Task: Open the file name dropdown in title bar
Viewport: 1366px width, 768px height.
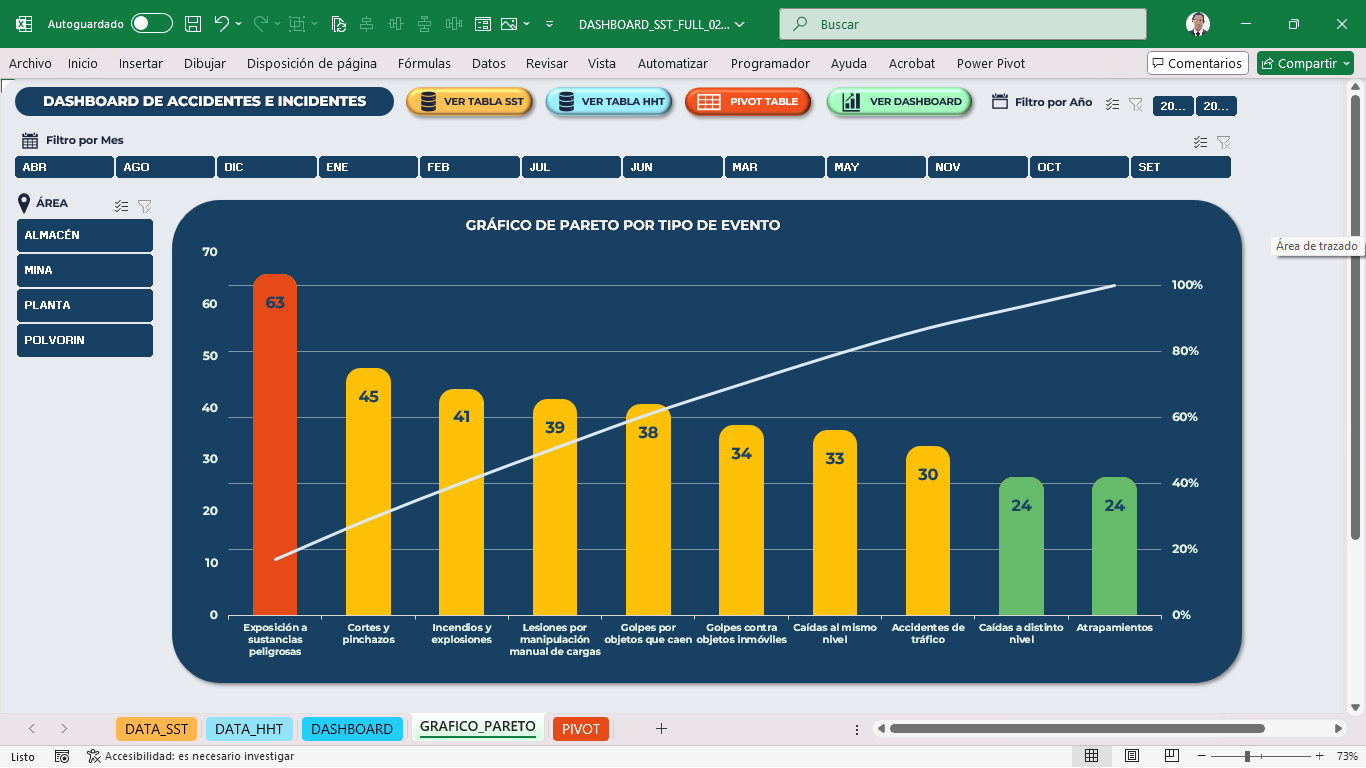Action: pos(739,24)
